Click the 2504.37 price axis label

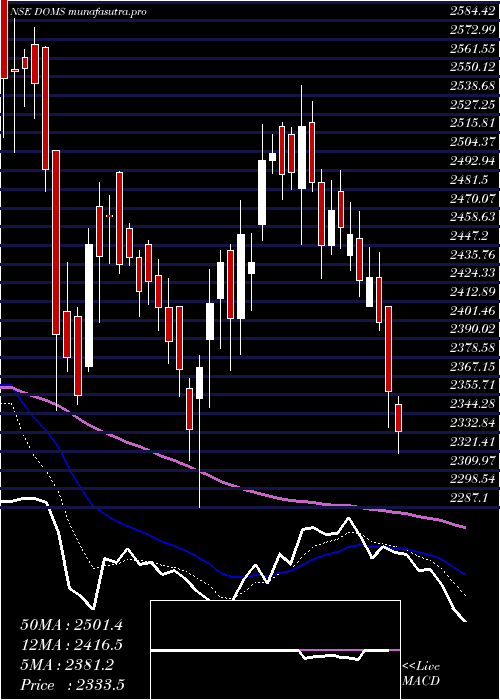coord(472,142)
